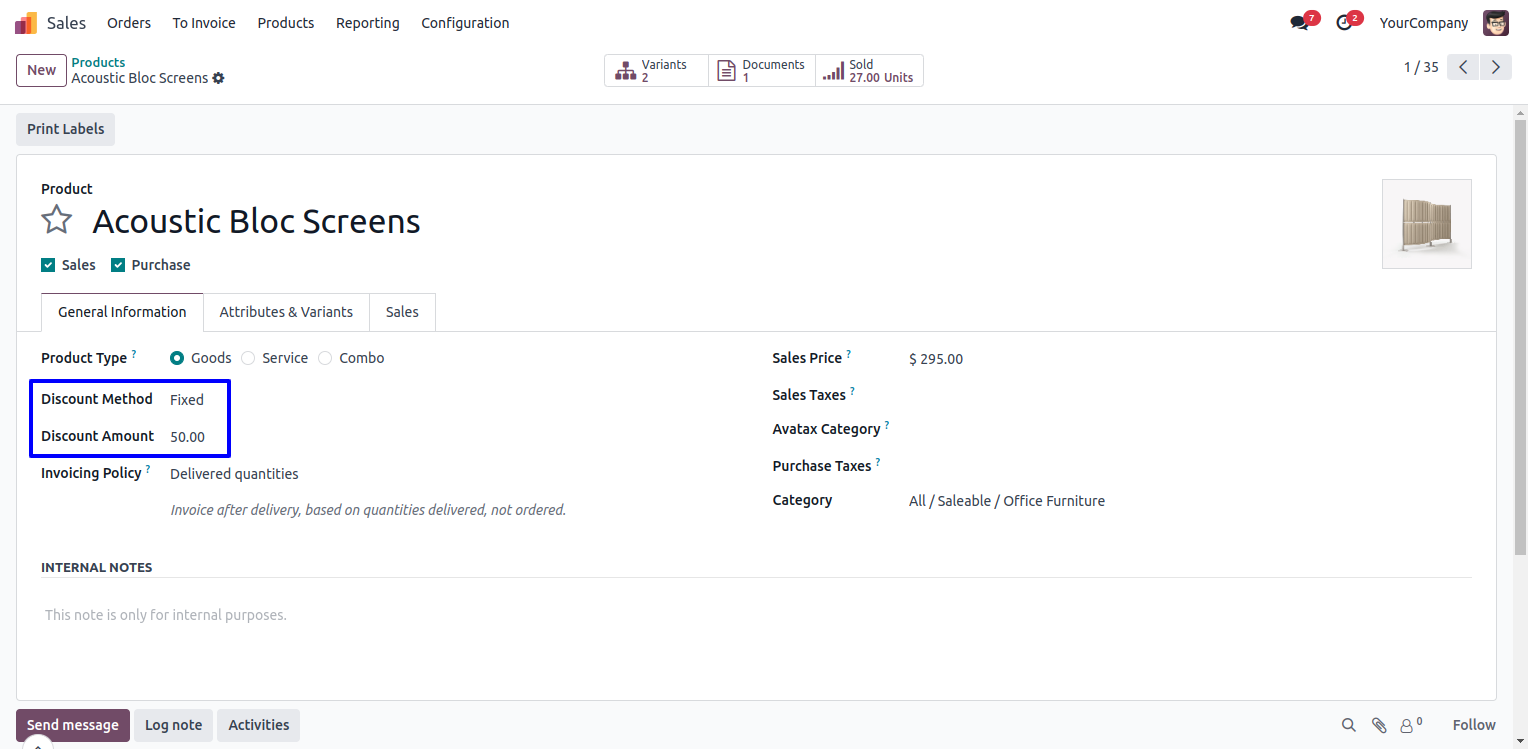Select the Combo product type
This screenshot has width=1528, height=749.
[x=325, y=358]
